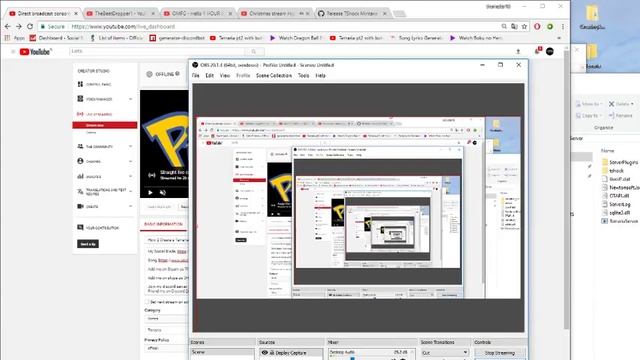Switch to the Christmas stream tab
The width and height of the screenshot is (640, 360).
click(274, 13)
